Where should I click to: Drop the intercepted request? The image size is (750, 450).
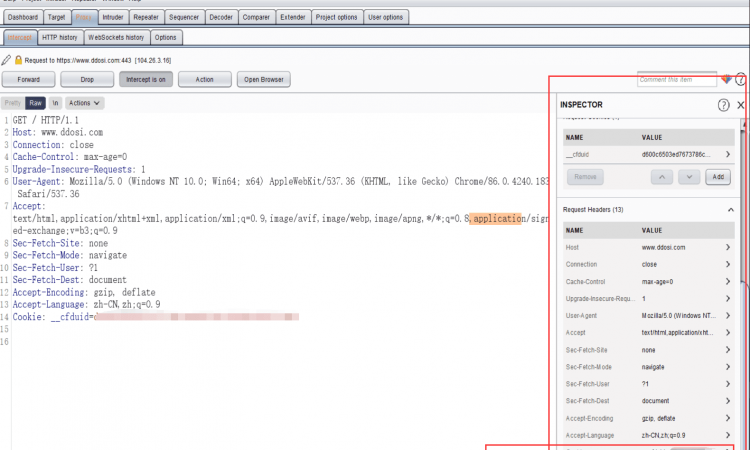(87, 79)
